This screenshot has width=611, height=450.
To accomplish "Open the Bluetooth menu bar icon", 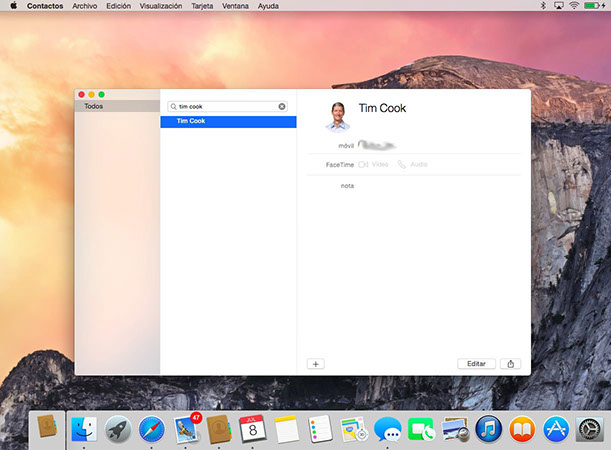I will tap(544, 6).
